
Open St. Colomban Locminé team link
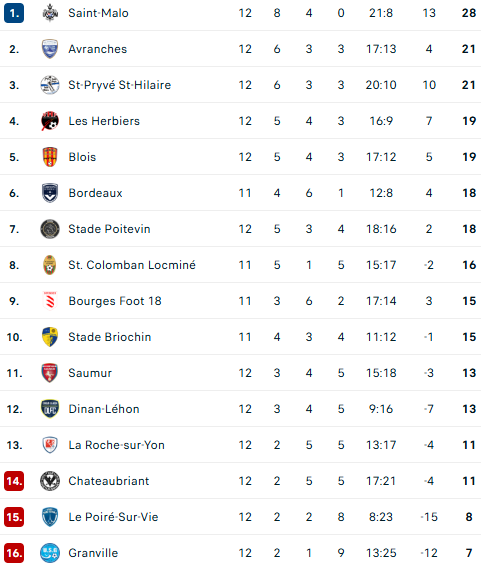(132, 265)
